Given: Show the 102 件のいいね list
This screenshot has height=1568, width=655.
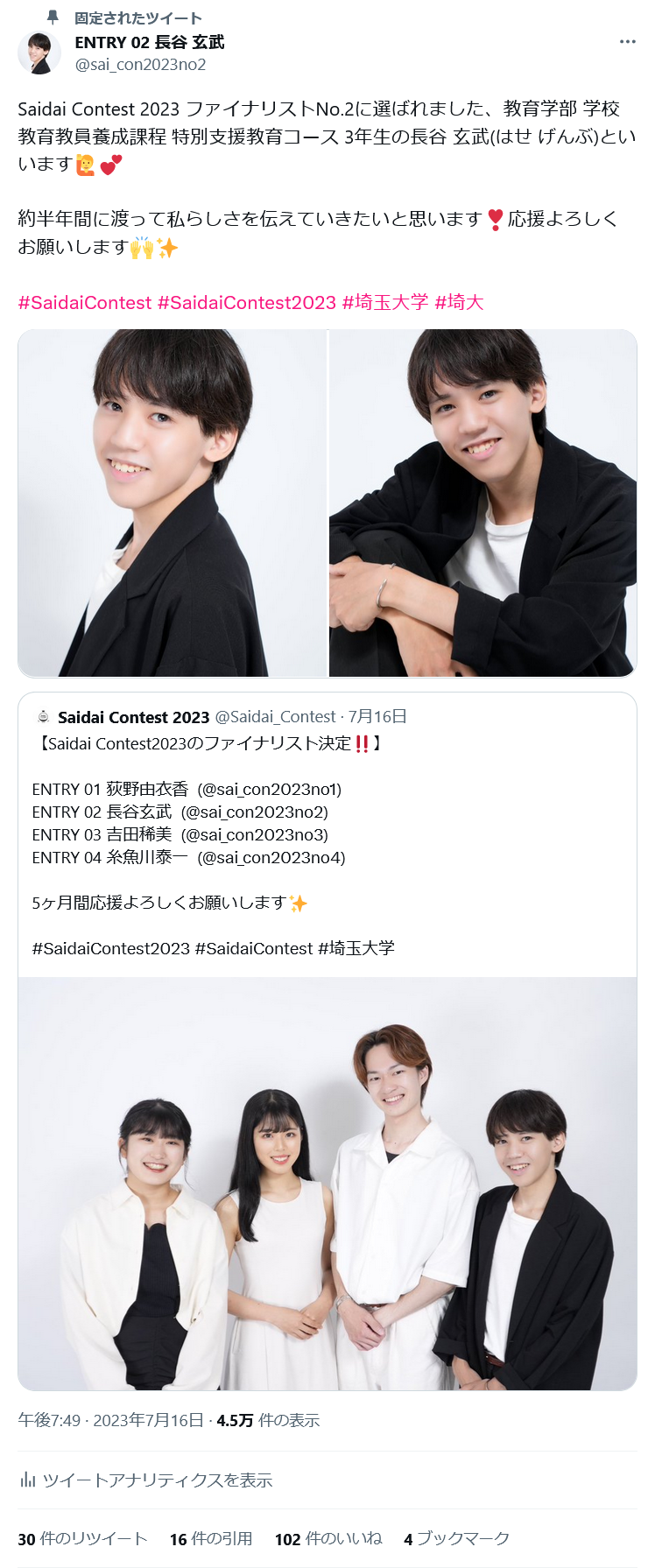Looking at the screenshot, I should pos(328,1539).
